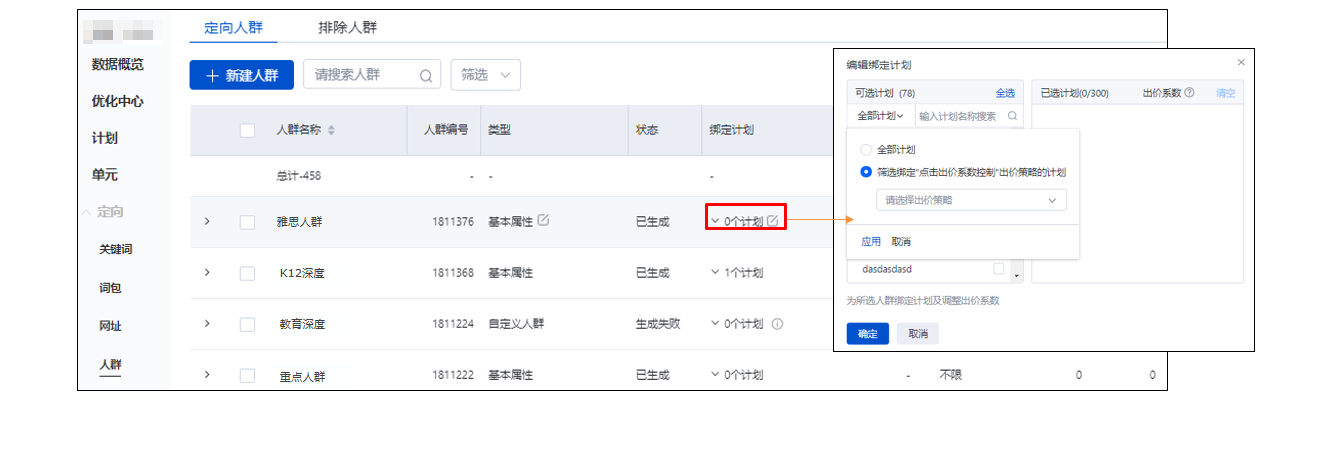The image size is (1340, 468).
Task: Click help icon next to 出价系数
Action: [x=1189, y=93]
